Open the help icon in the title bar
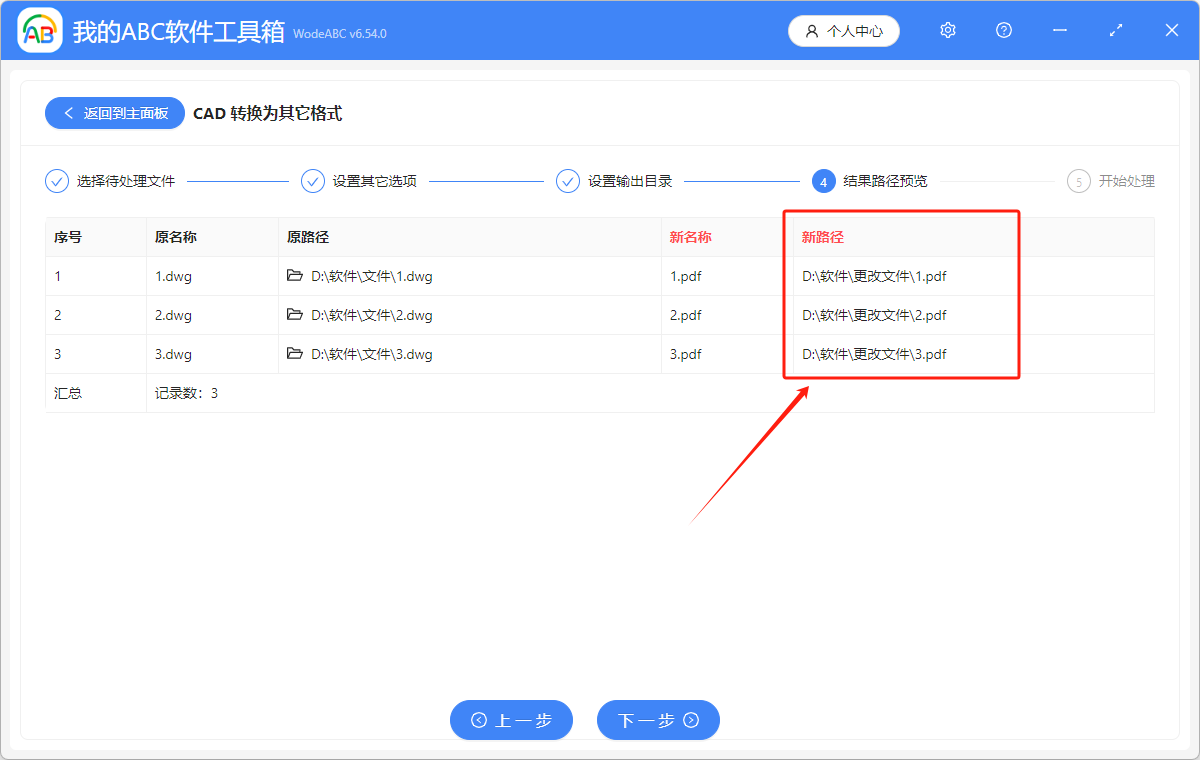 1003,30
